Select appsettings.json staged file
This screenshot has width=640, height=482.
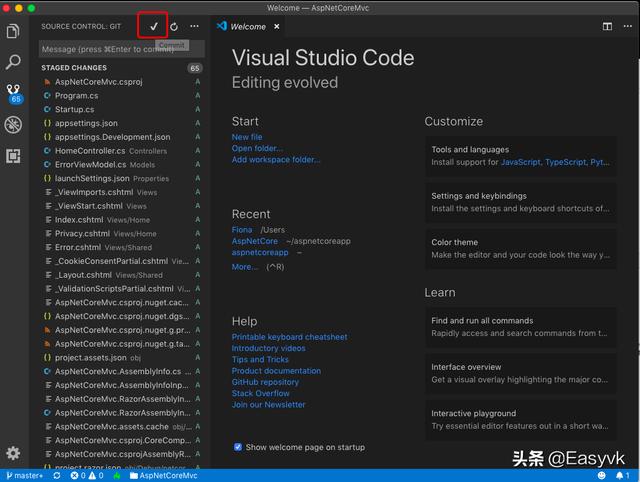coord(122,123)
